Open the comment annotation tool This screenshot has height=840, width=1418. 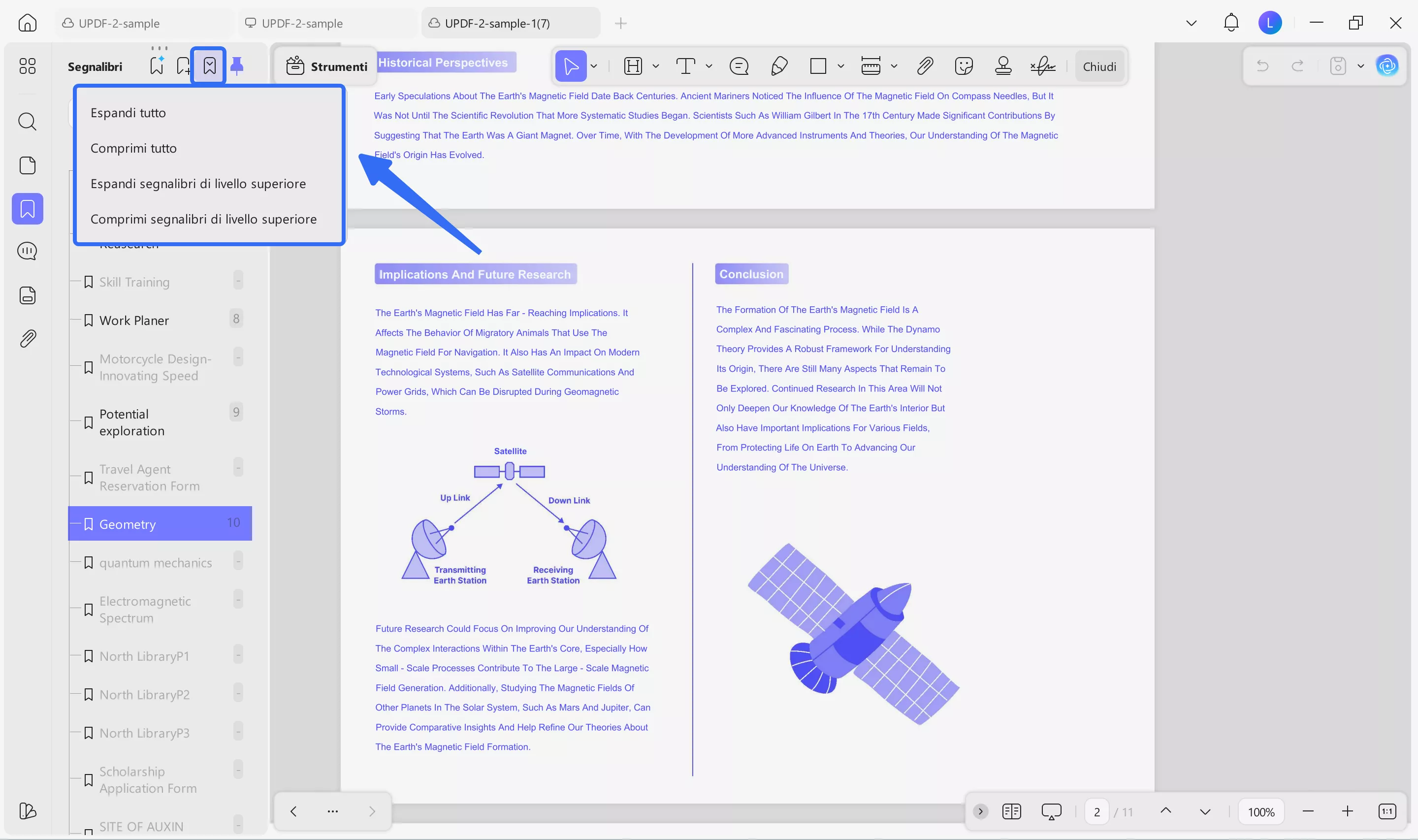click(x=739, y=66)
